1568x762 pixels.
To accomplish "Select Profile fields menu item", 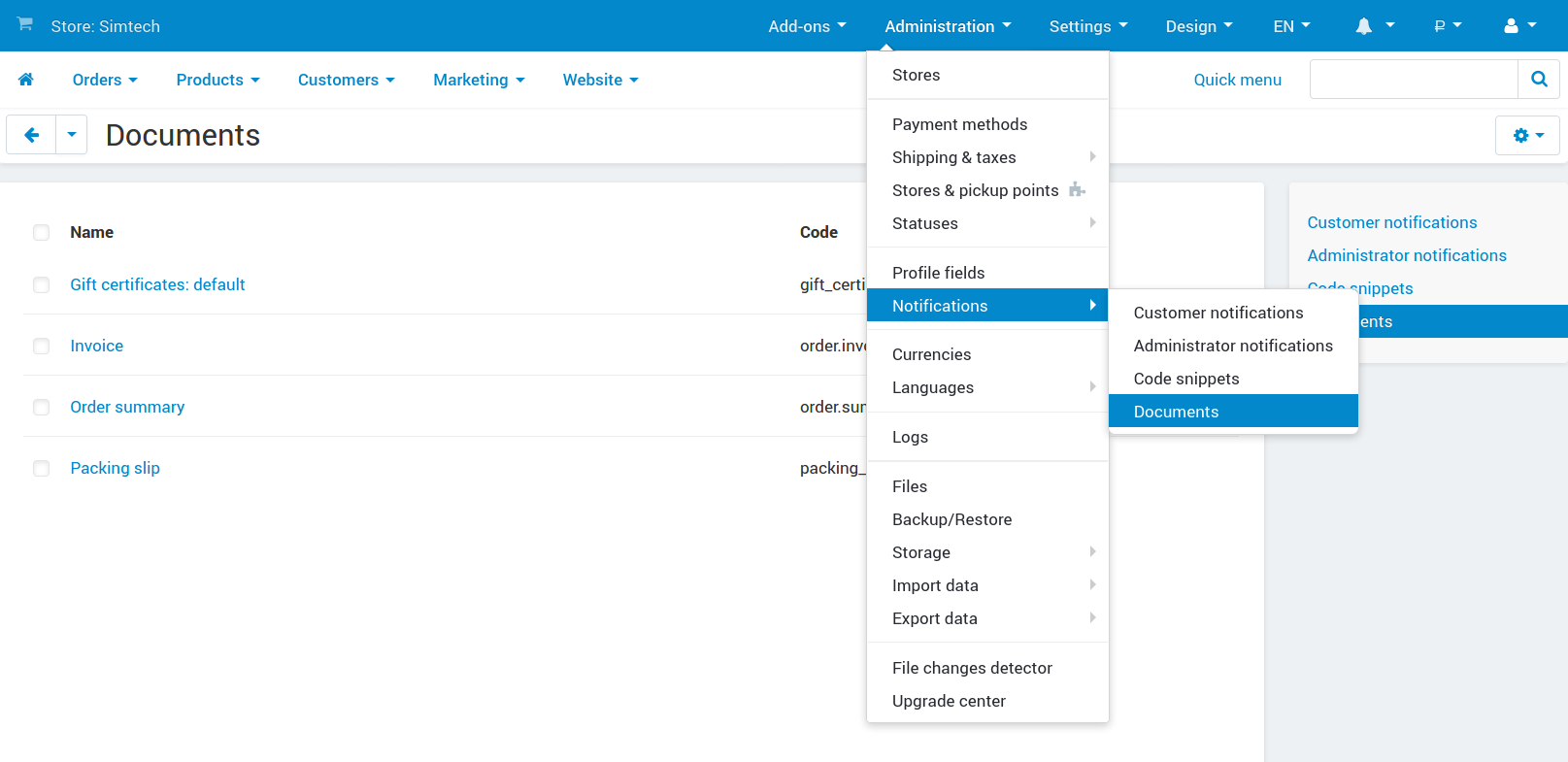I will pos(987,273).
